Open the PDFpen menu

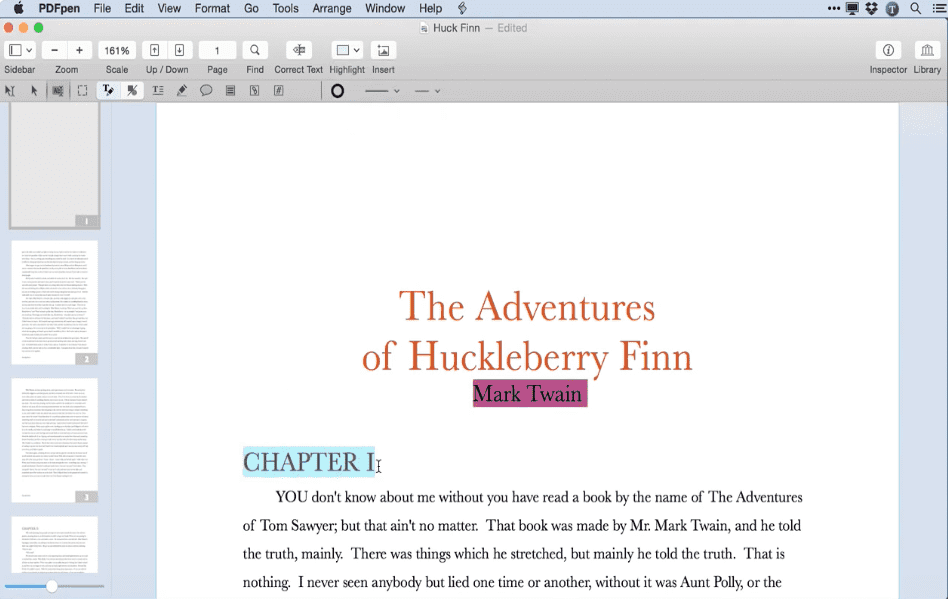(59, 8)
